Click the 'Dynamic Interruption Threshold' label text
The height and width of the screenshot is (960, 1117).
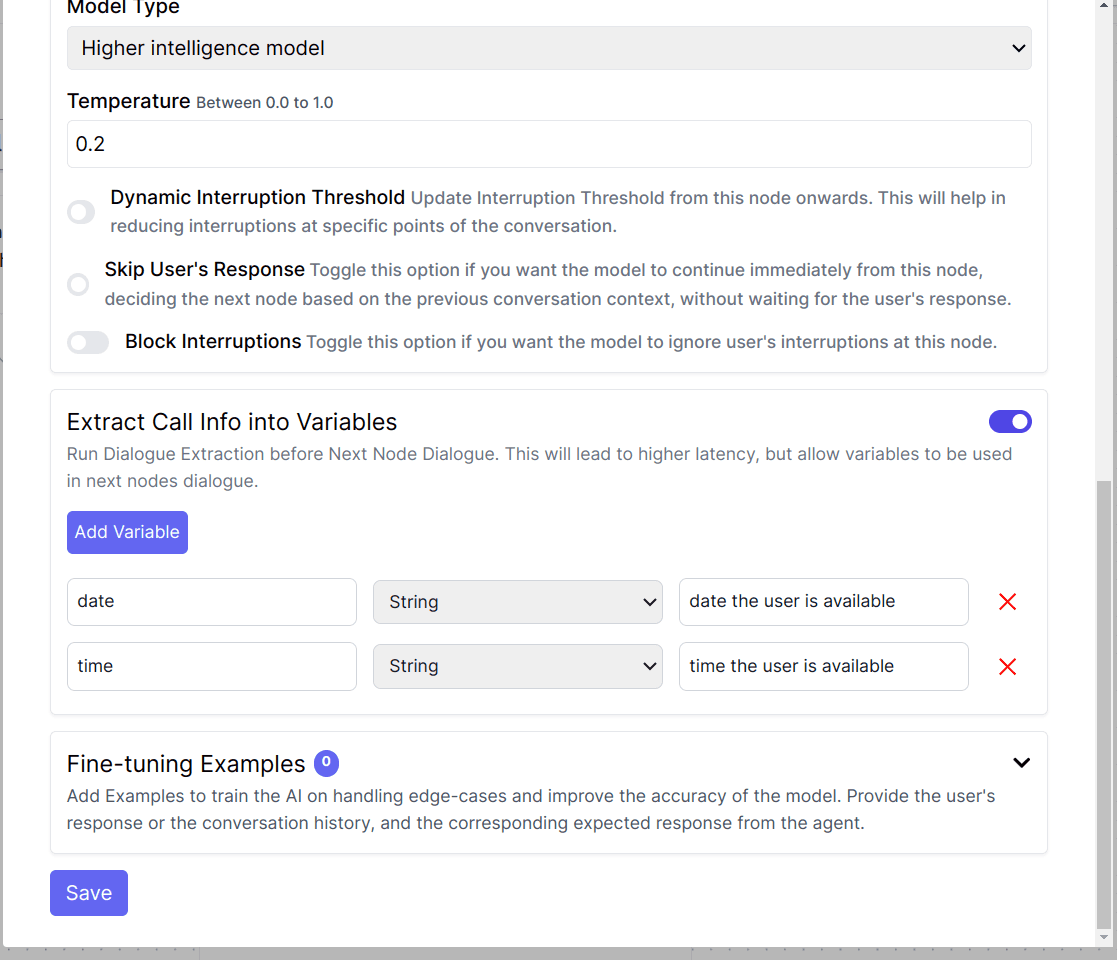(x=257, y=197)
